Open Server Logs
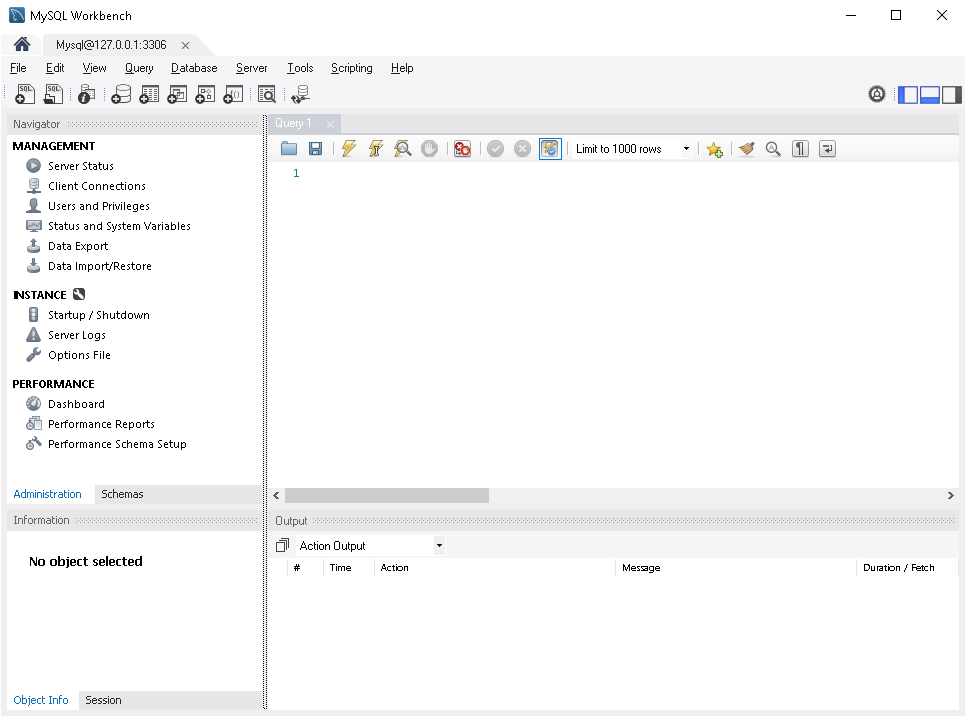The height and width of the screenshot is (717, 966). 76,335
